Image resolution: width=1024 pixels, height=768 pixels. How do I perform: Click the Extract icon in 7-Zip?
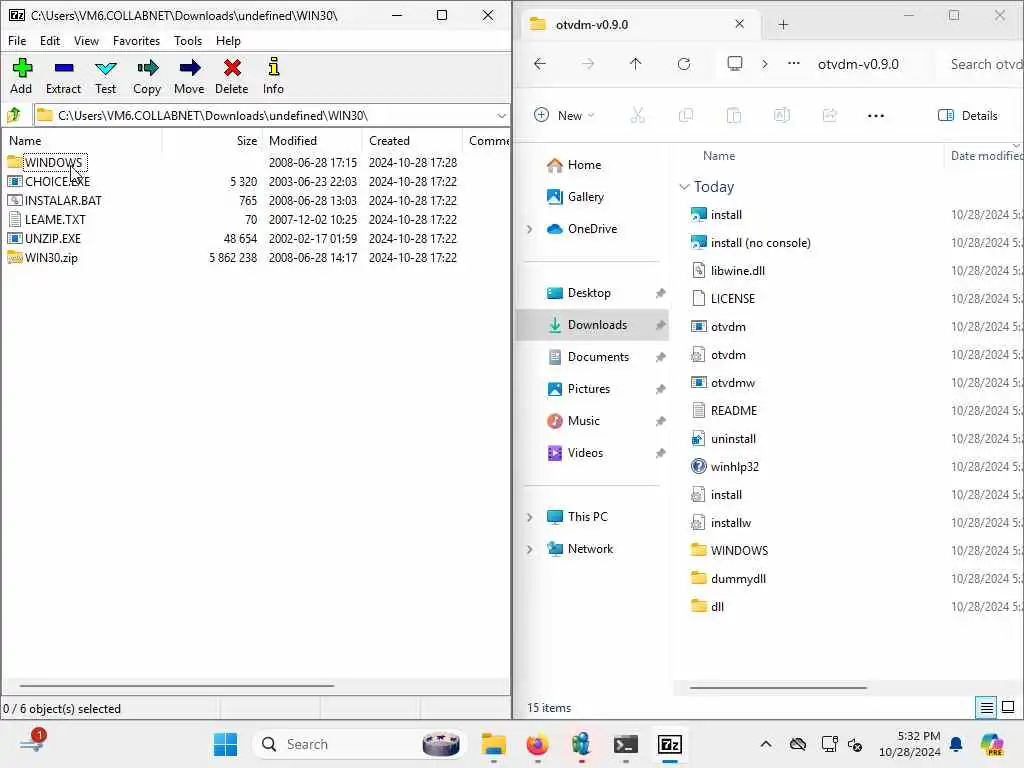click(63, 76)
